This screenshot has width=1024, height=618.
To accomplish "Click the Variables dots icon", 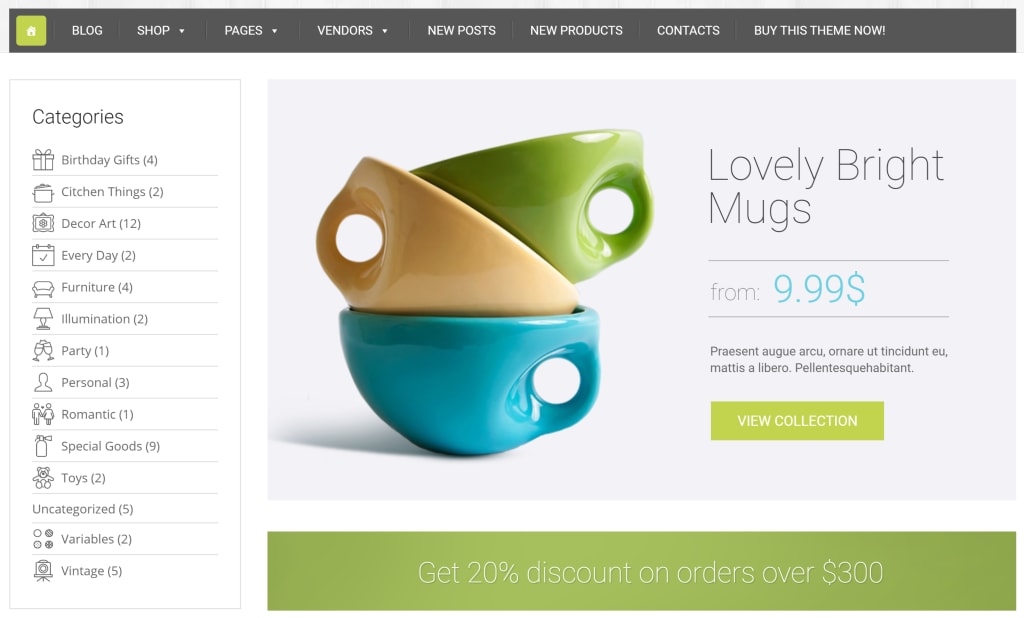I will (x=43, y=539).
